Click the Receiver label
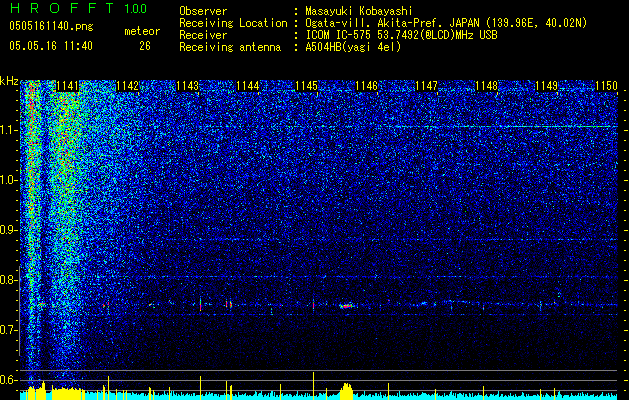This screenshot has width=629, height=400. pos(203,35)
